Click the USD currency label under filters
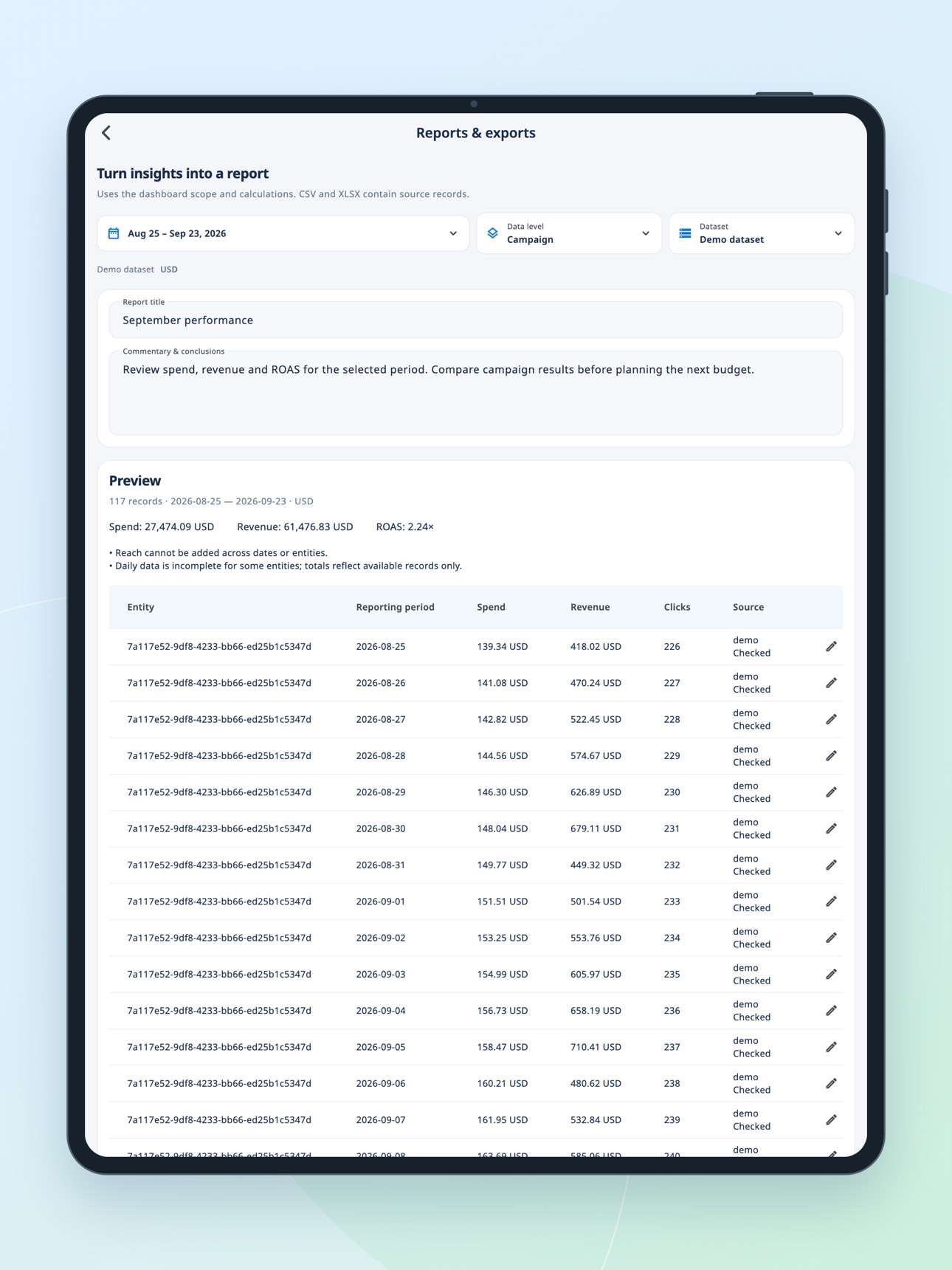The height and width of the screenshot is (1270, 952). 169,270
